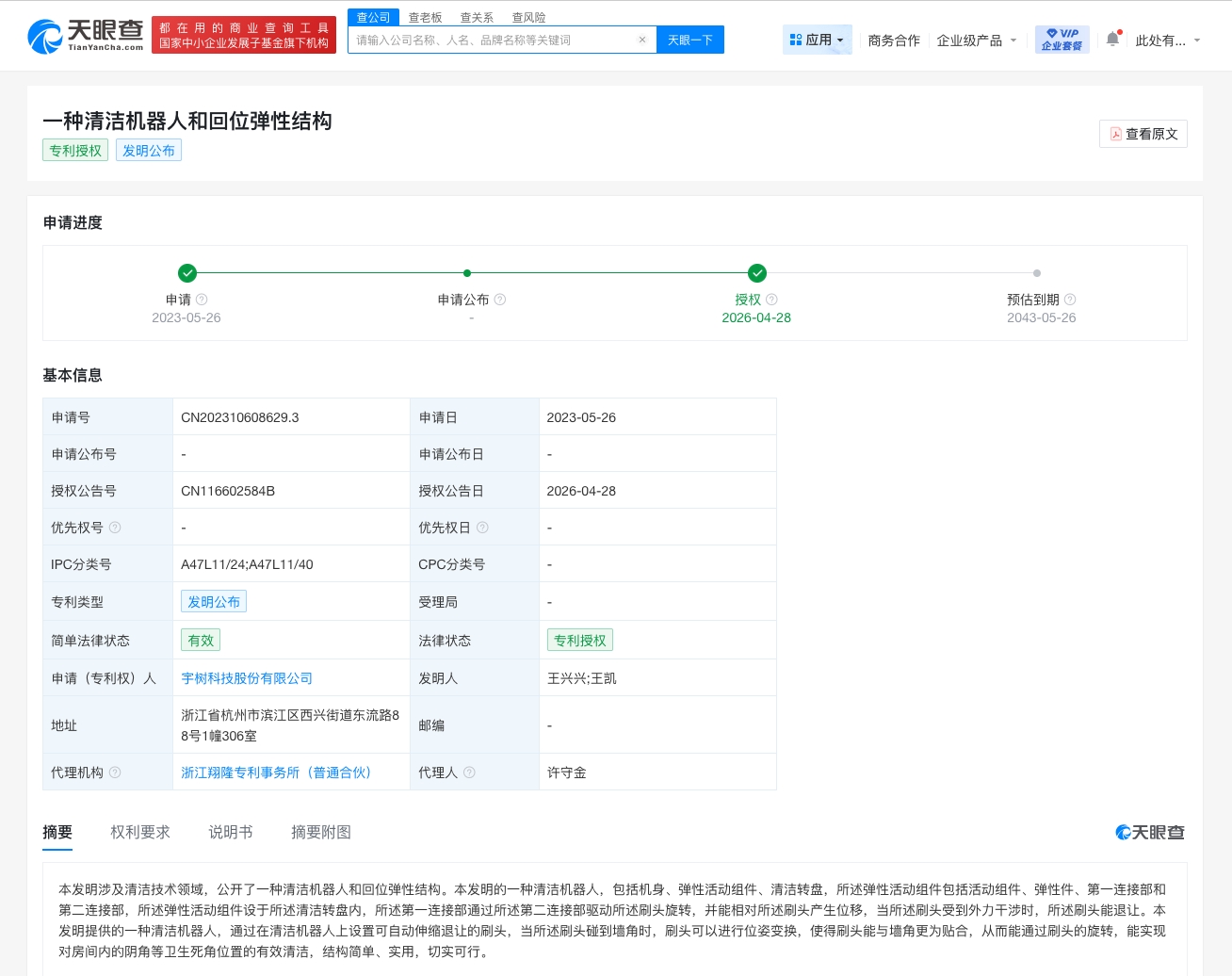Expand the 企业级产品 dropdown
This screenshot has height=976, width=1232.
coord(976,41)
